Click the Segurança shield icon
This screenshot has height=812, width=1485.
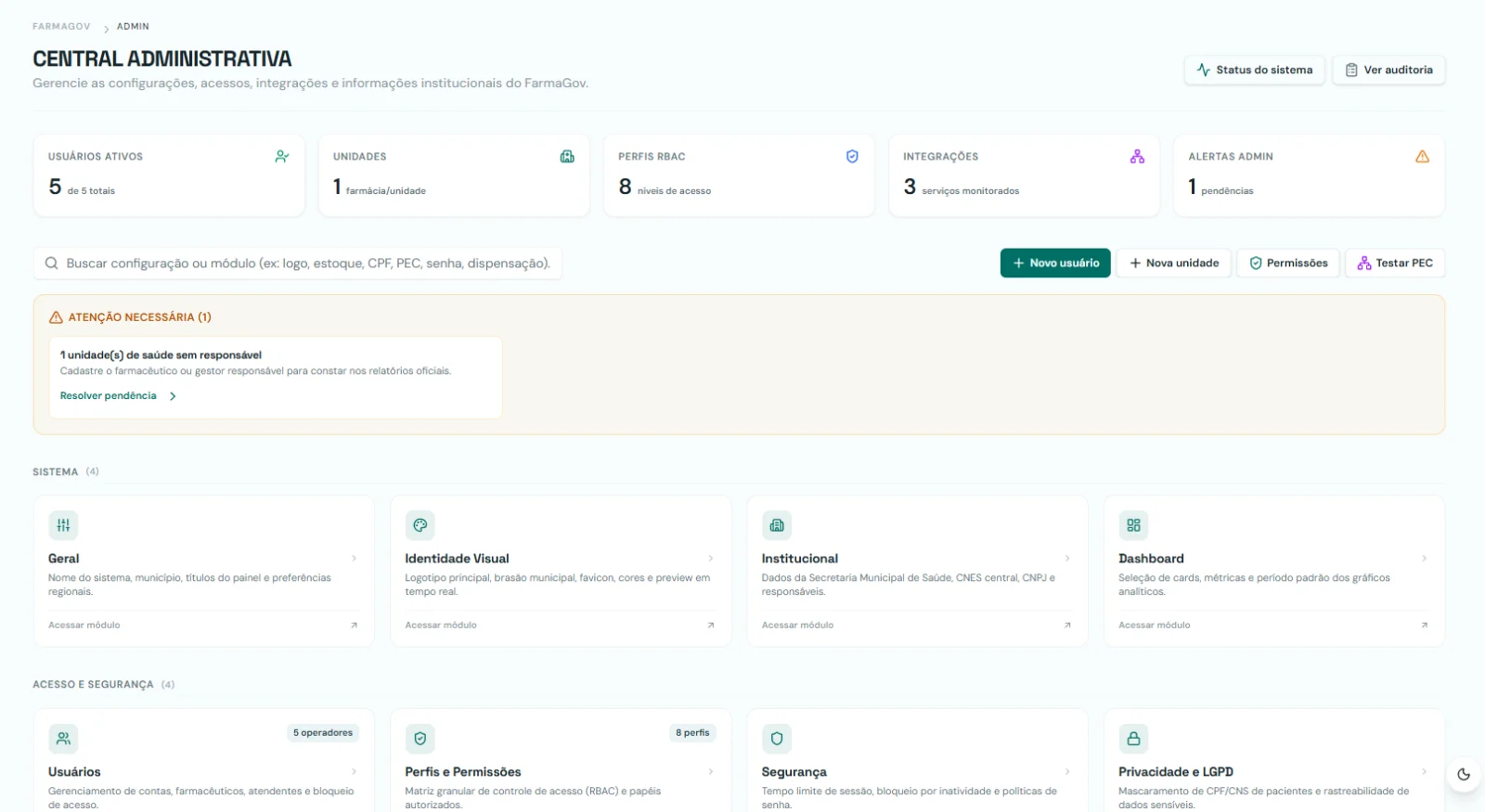coord(777,739)
